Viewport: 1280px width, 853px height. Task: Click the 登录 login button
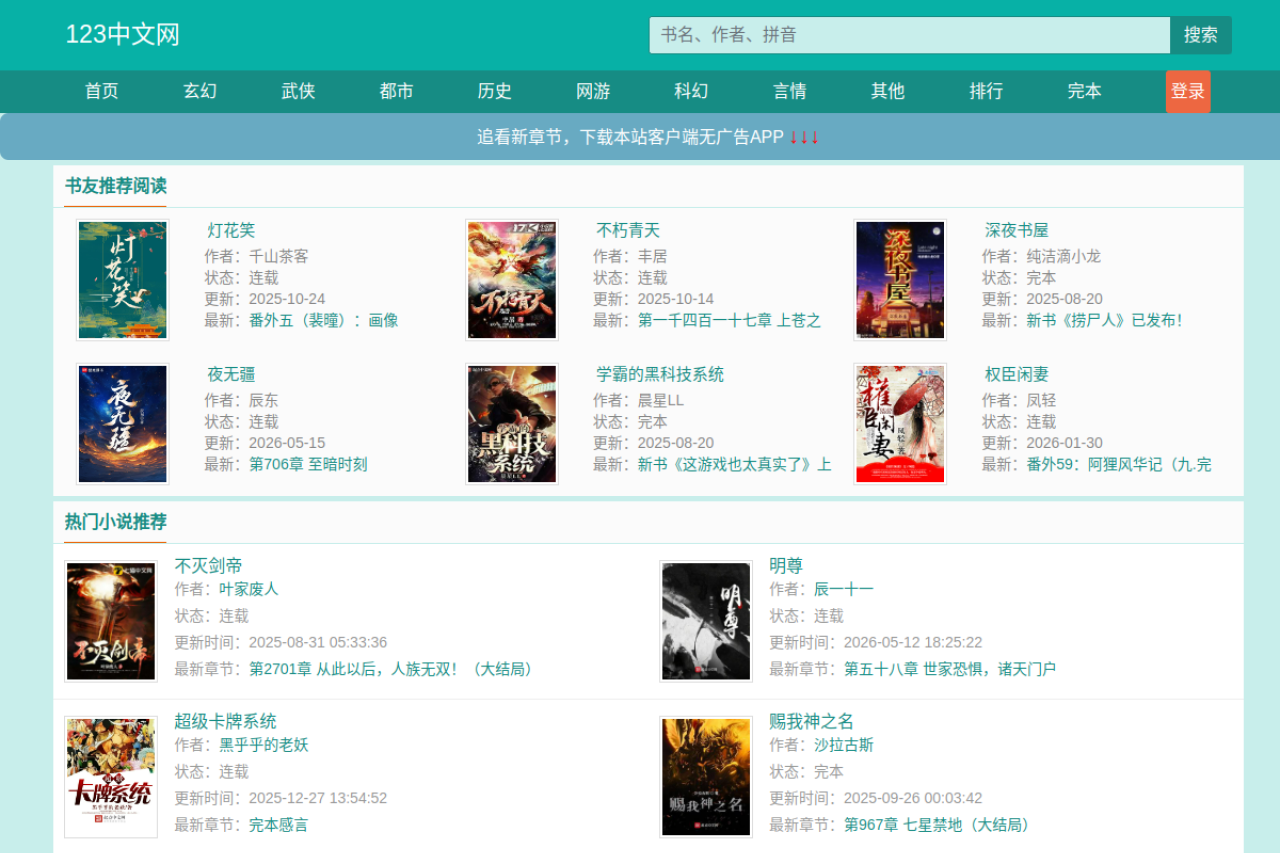(x=1188, y=91)
